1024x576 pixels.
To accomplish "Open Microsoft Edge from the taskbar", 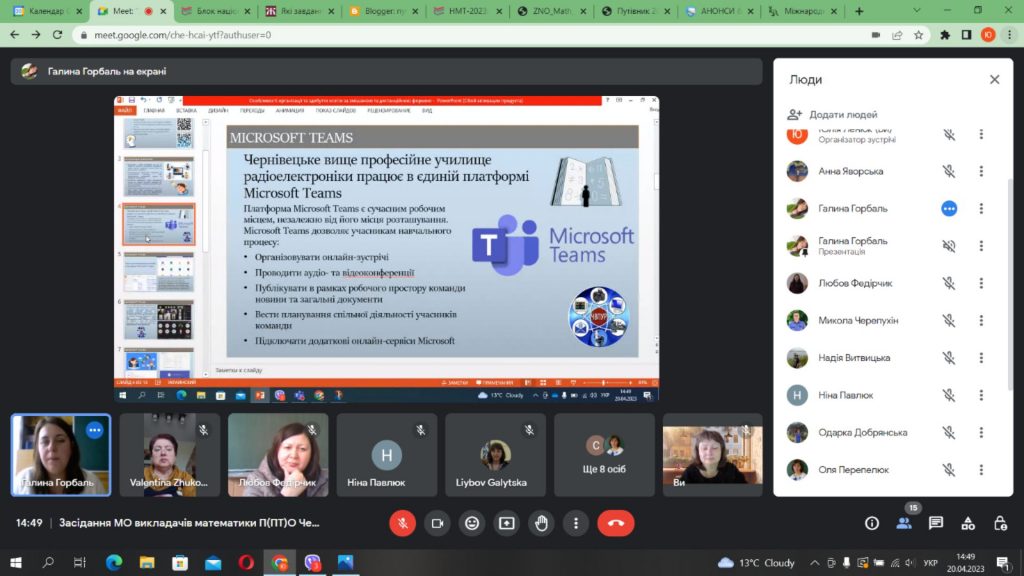I will (x=114, y=562).
